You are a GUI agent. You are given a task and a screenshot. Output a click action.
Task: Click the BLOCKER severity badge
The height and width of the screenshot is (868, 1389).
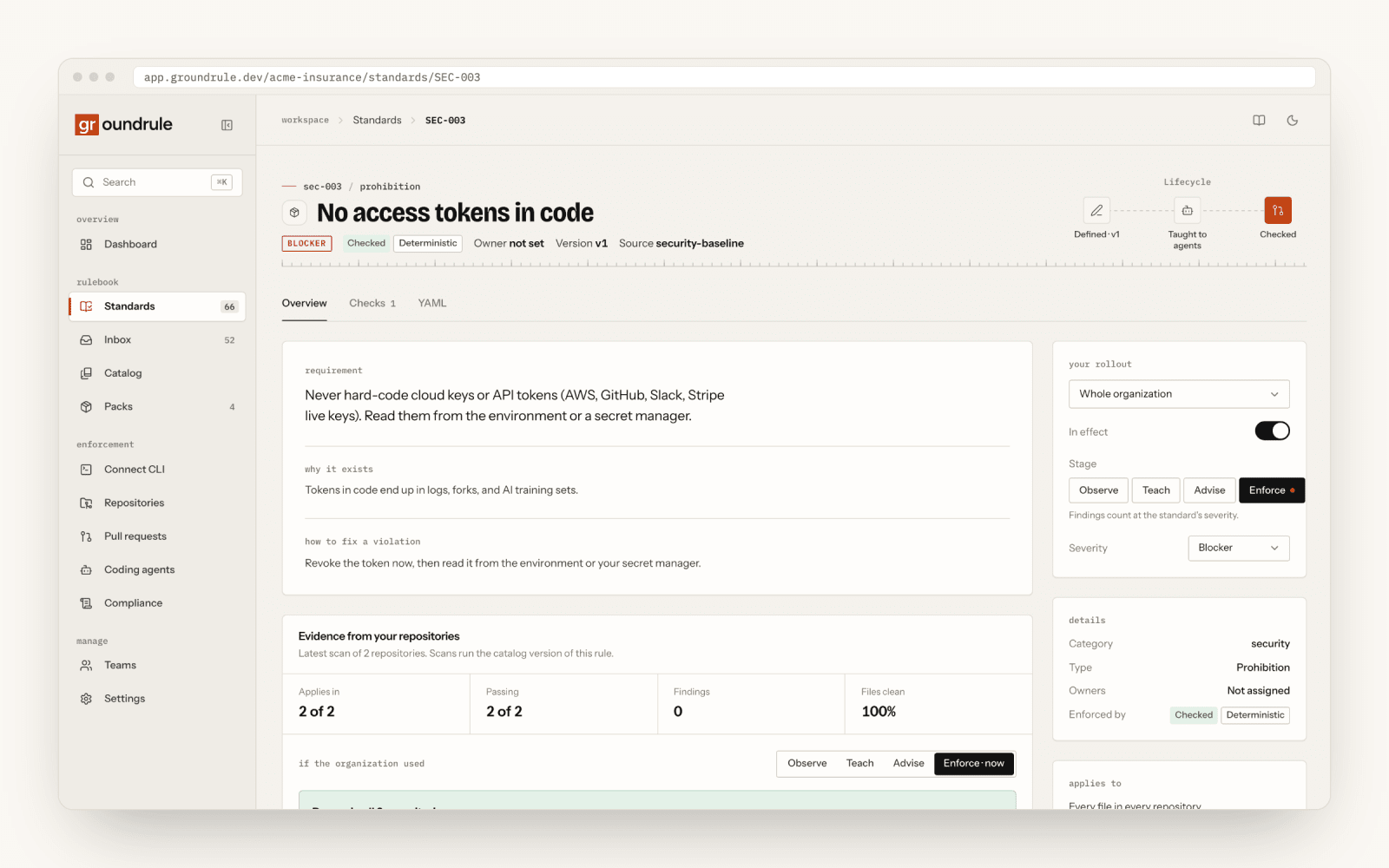click(306, 244)
